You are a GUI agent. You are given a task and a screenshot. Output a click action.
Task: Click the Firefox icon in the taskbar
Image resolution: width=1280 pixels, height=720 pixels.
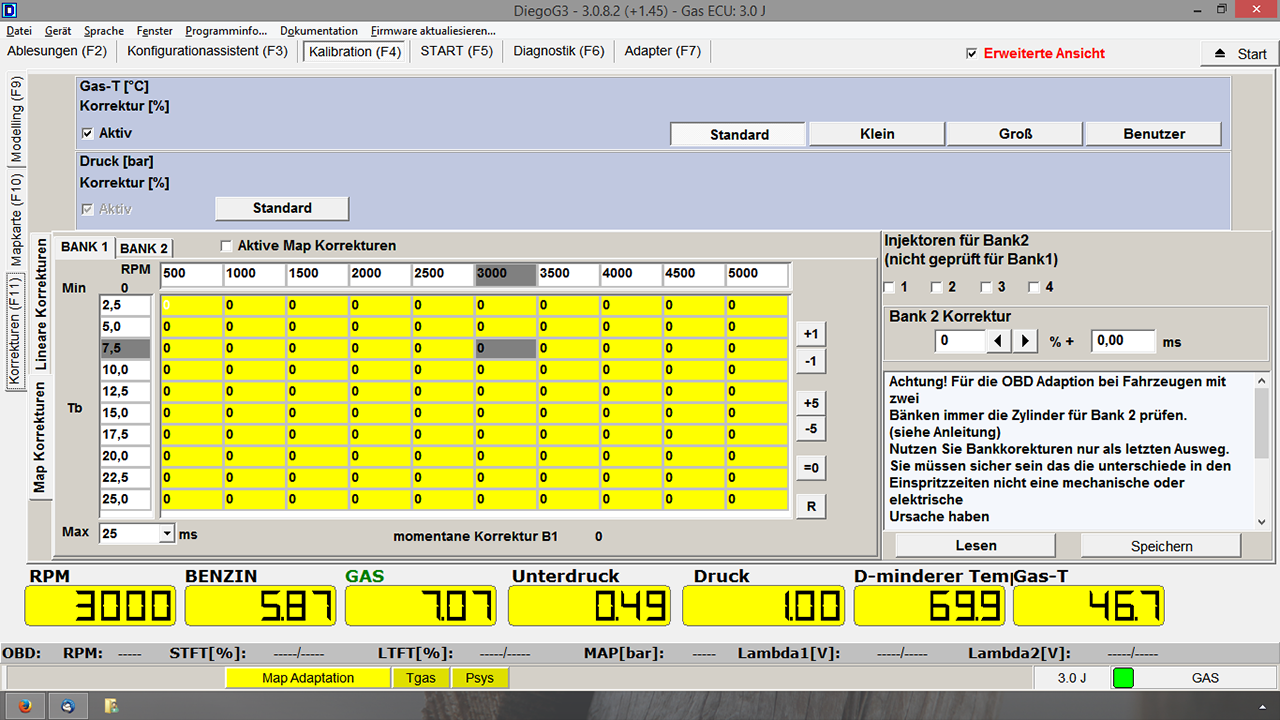[25, 705]
